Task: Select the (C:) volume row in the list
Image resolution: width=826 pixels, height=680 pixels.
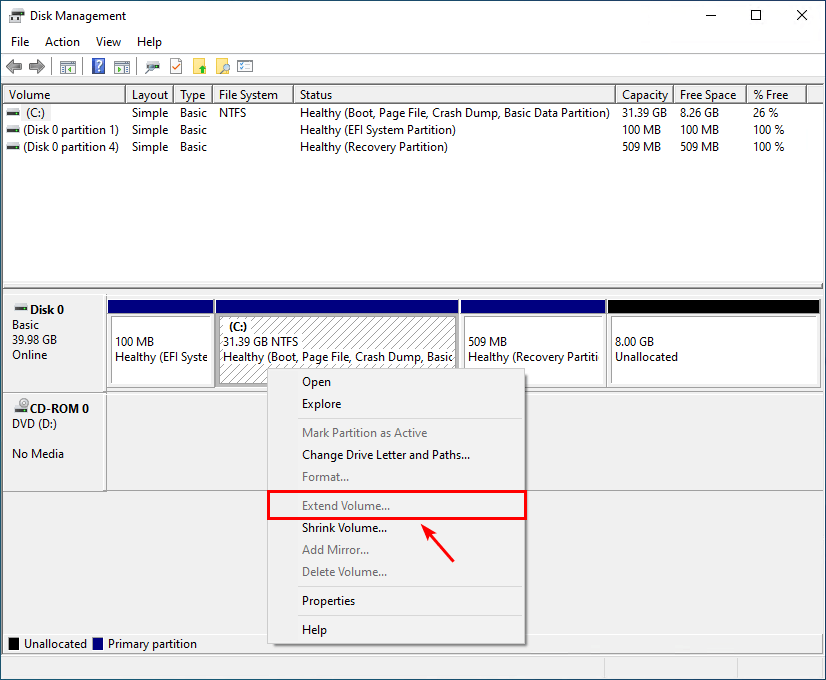Action: click(405, 113)
